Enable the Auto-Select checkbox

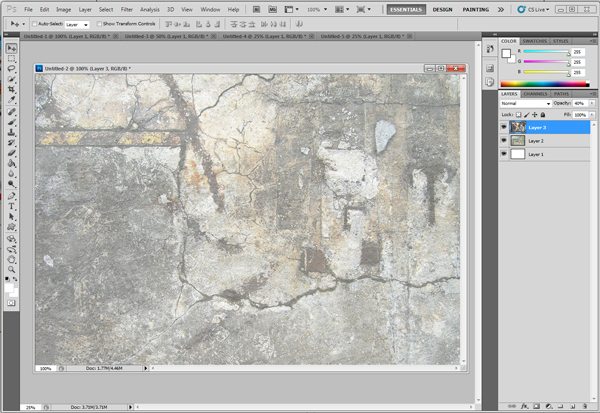point(34,23)
